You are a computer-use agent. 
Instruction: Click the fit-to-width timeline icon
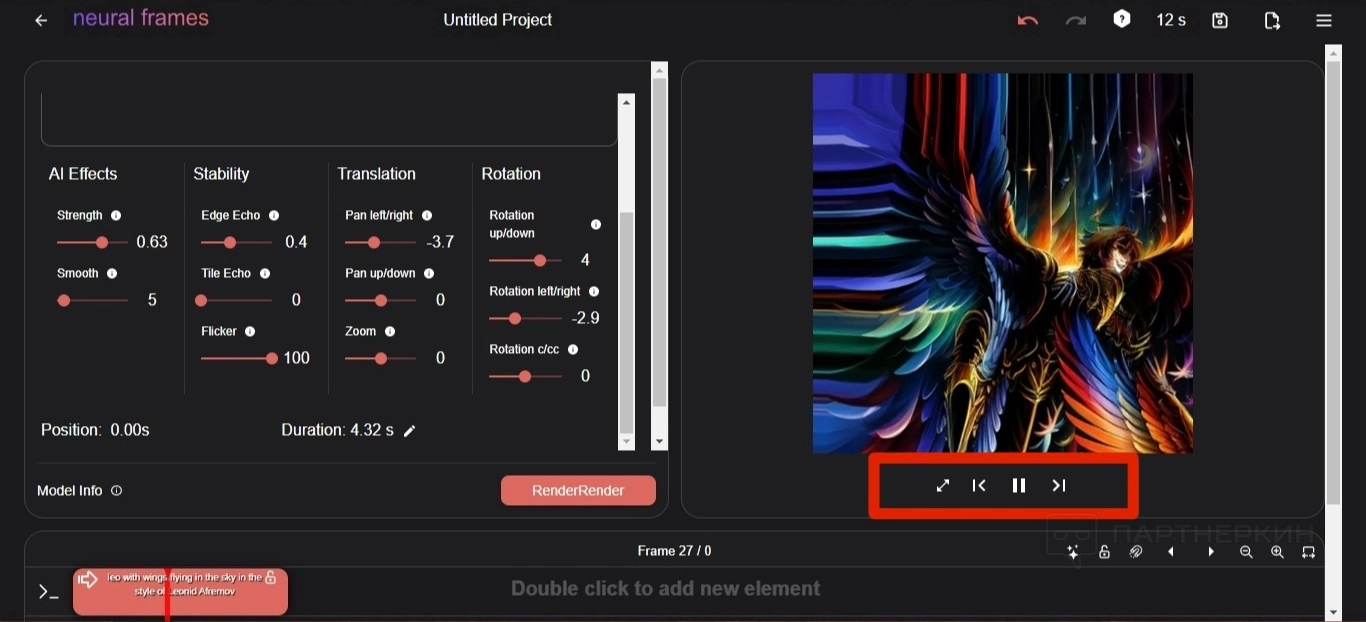pyautogui.click(x=1308, y=552)
